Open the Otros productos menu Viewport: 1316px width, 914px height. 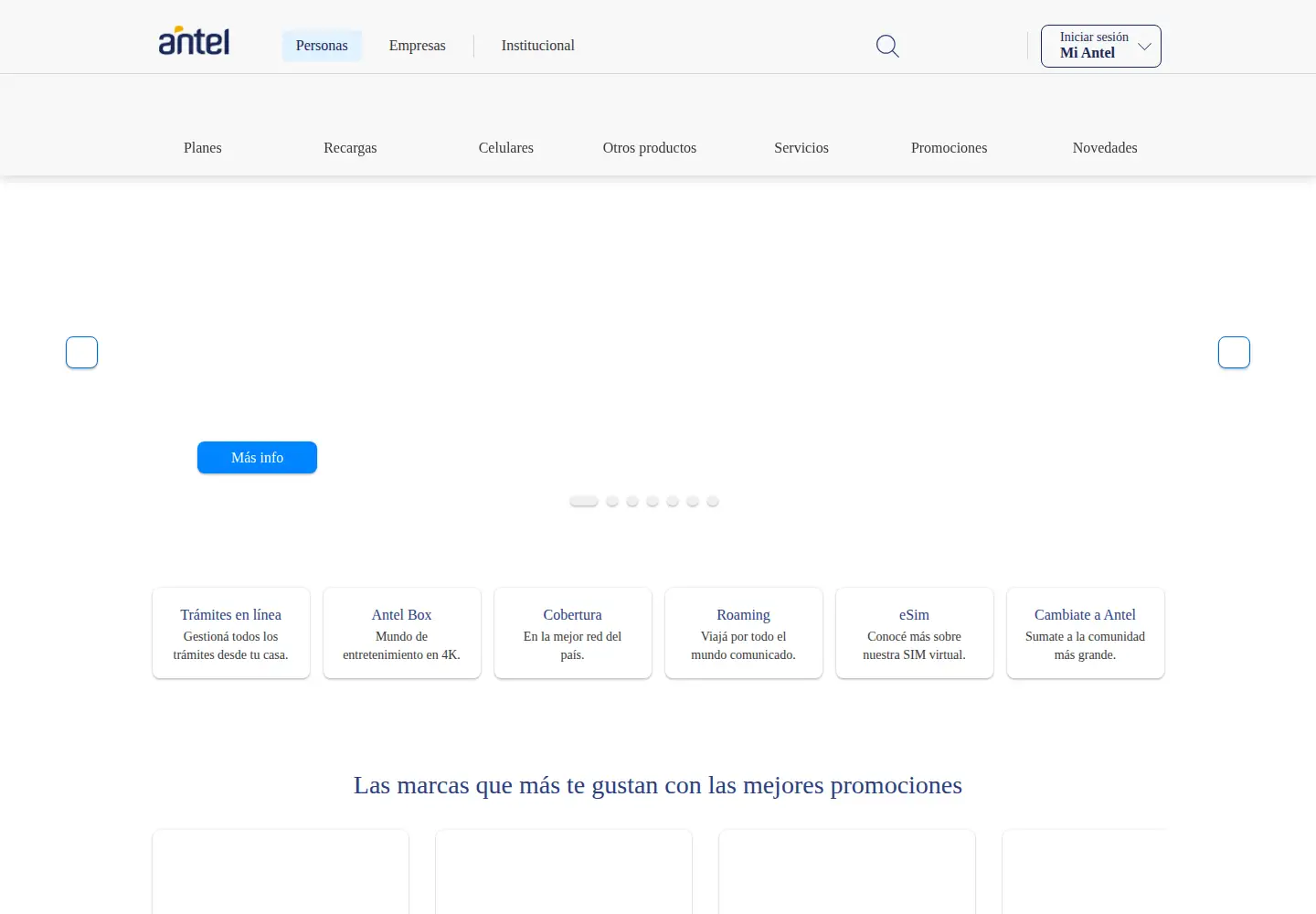click(x=649, y=148)
